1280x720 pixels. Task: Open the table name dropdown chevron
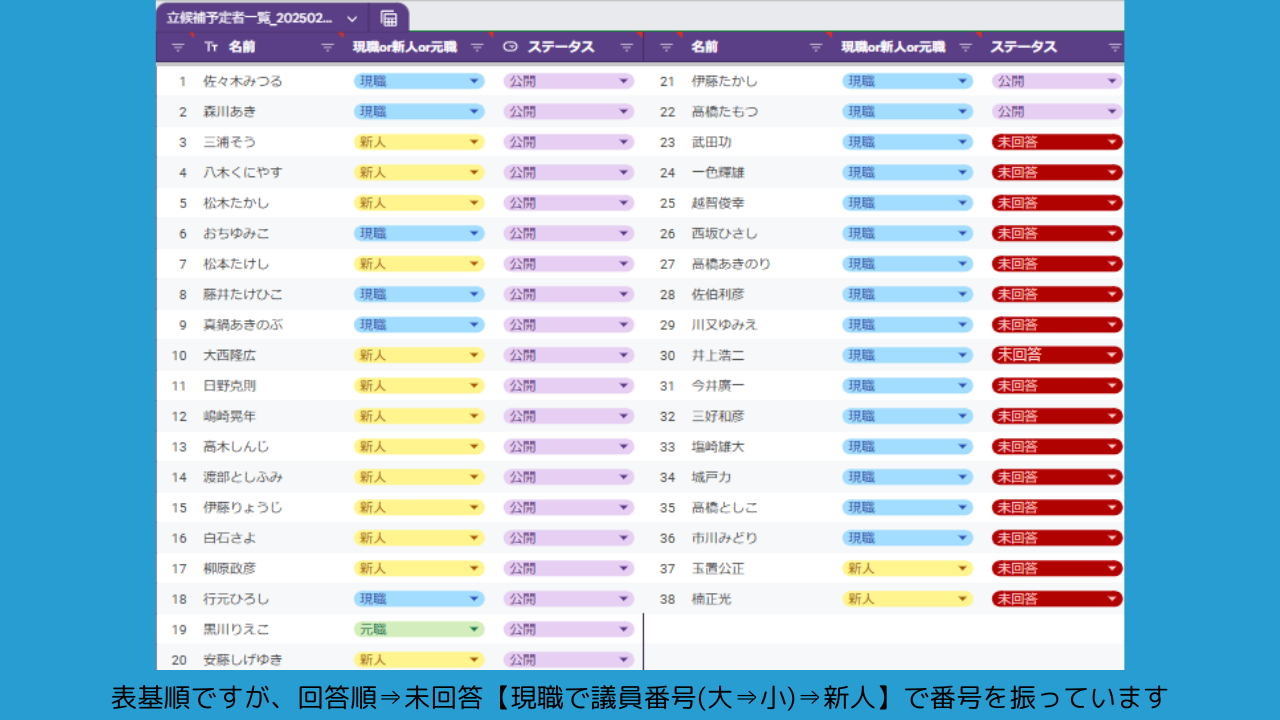(352, 18)
